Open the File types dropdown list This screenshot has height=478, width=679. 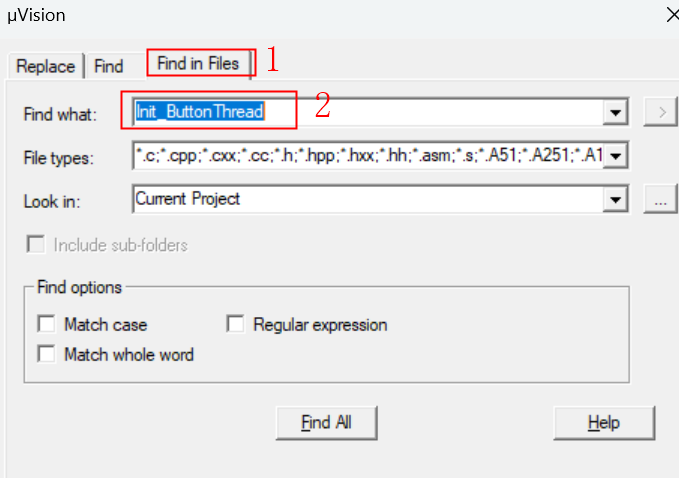[616, 156]
